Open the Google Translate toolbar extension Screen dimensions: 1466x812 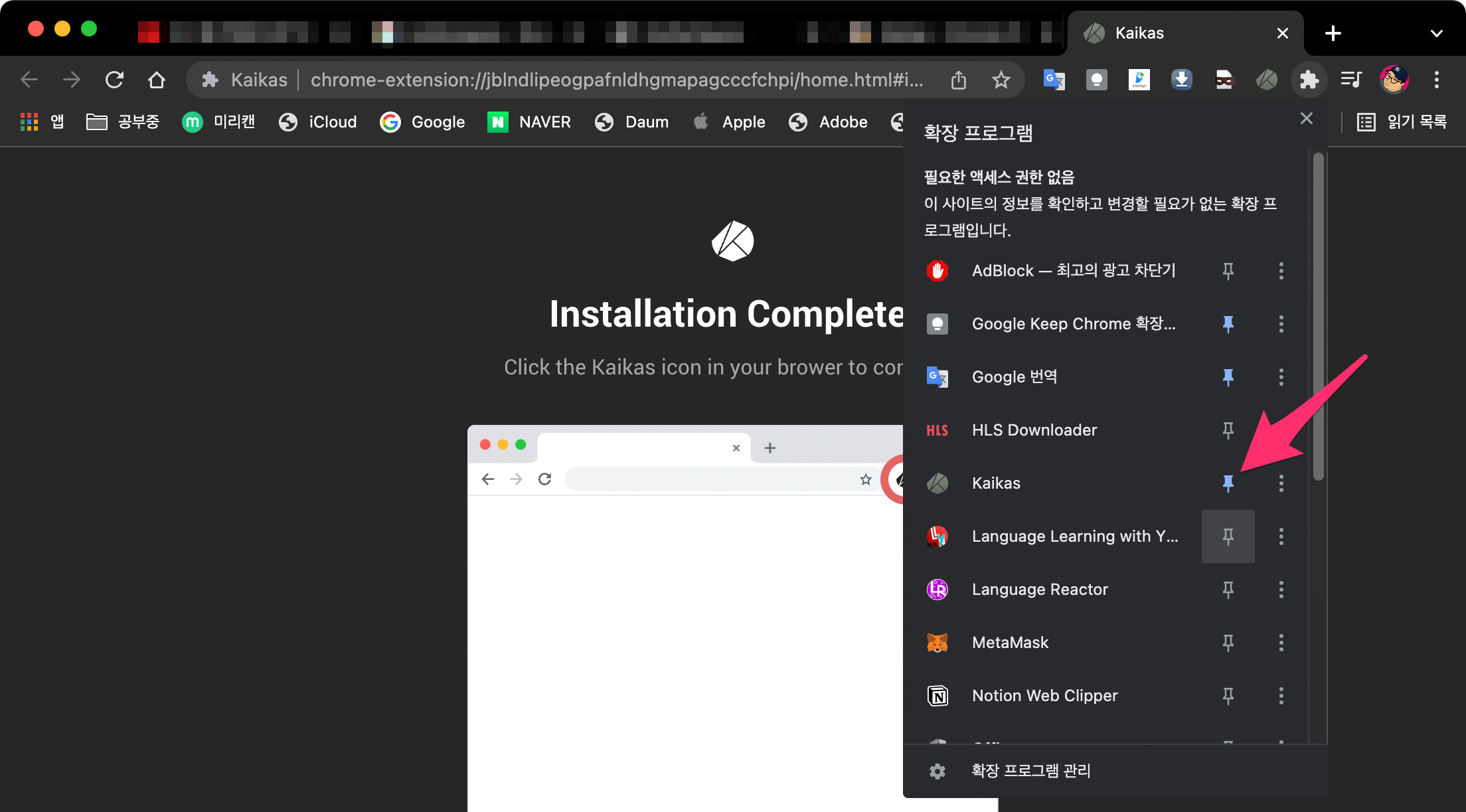1054,80
